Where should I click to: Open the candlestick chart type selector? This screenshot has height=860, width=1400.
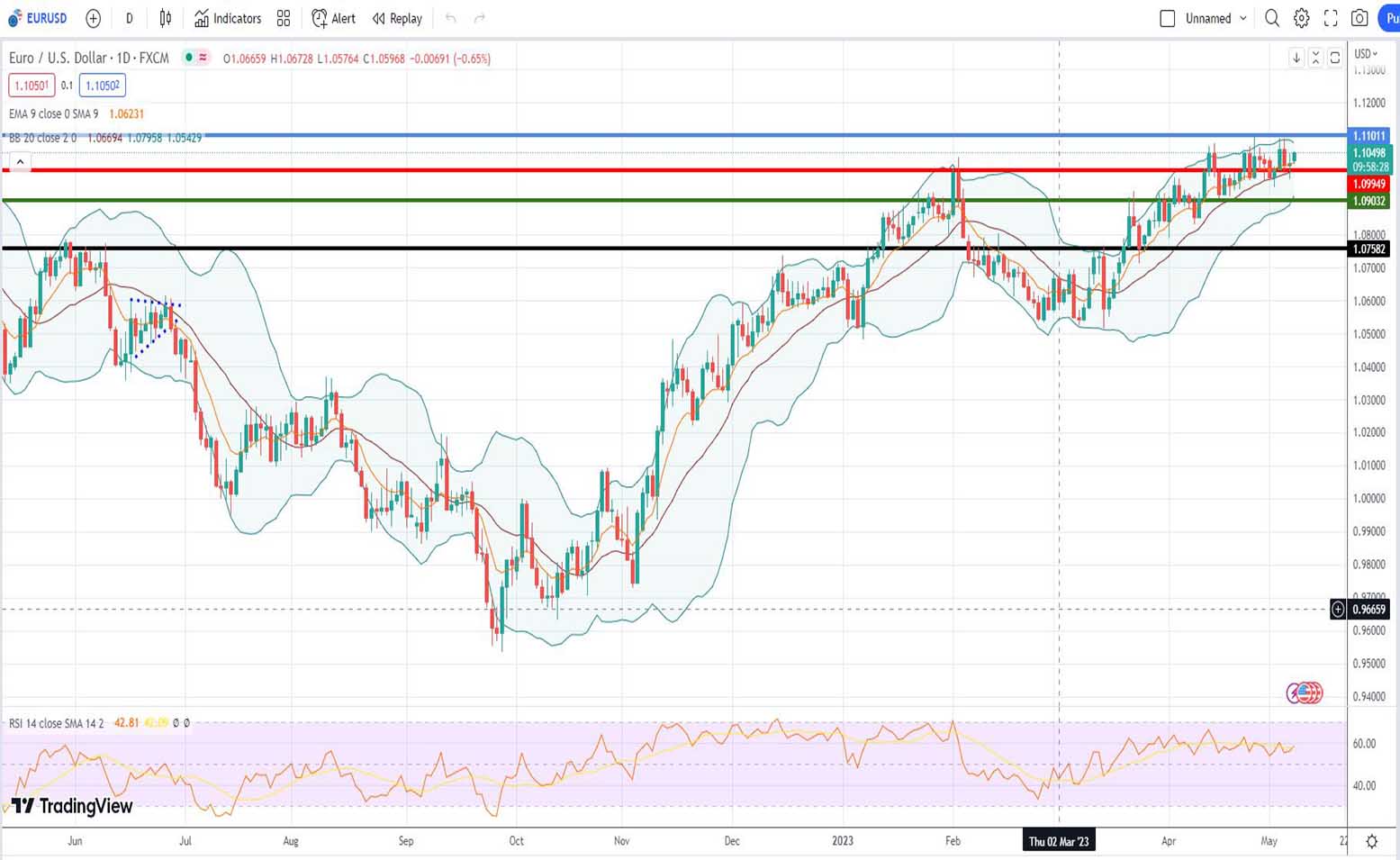(166, 18)
